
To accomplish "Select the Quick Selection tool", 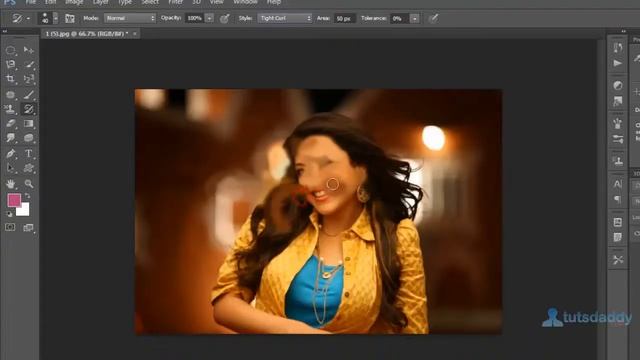I will tap(29, 64).
